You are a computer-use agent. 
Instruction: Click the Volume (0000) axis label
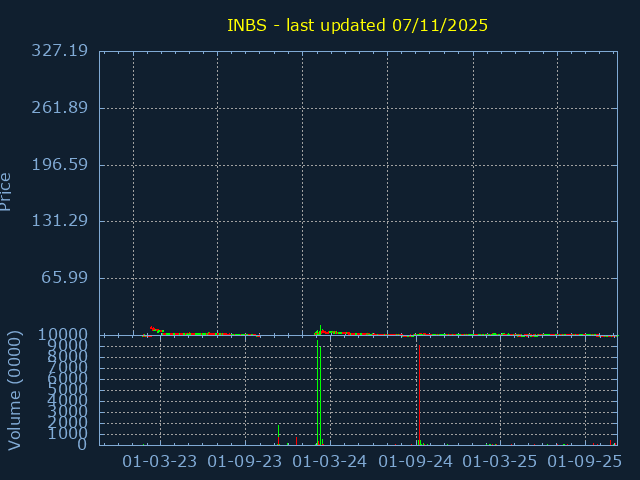(x=16, y=389)
